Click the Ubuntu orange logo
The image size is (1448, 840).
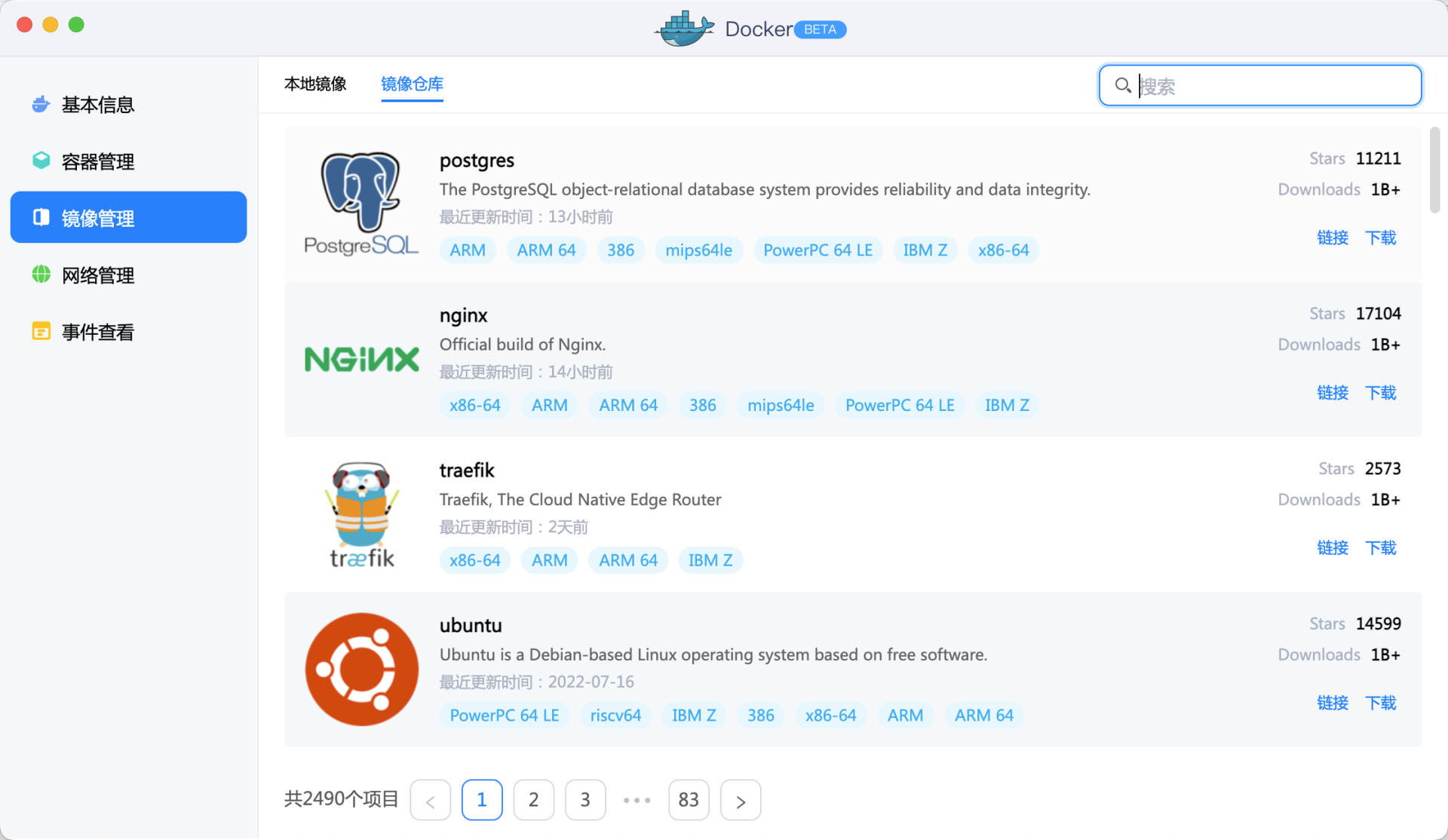[361, 670]
